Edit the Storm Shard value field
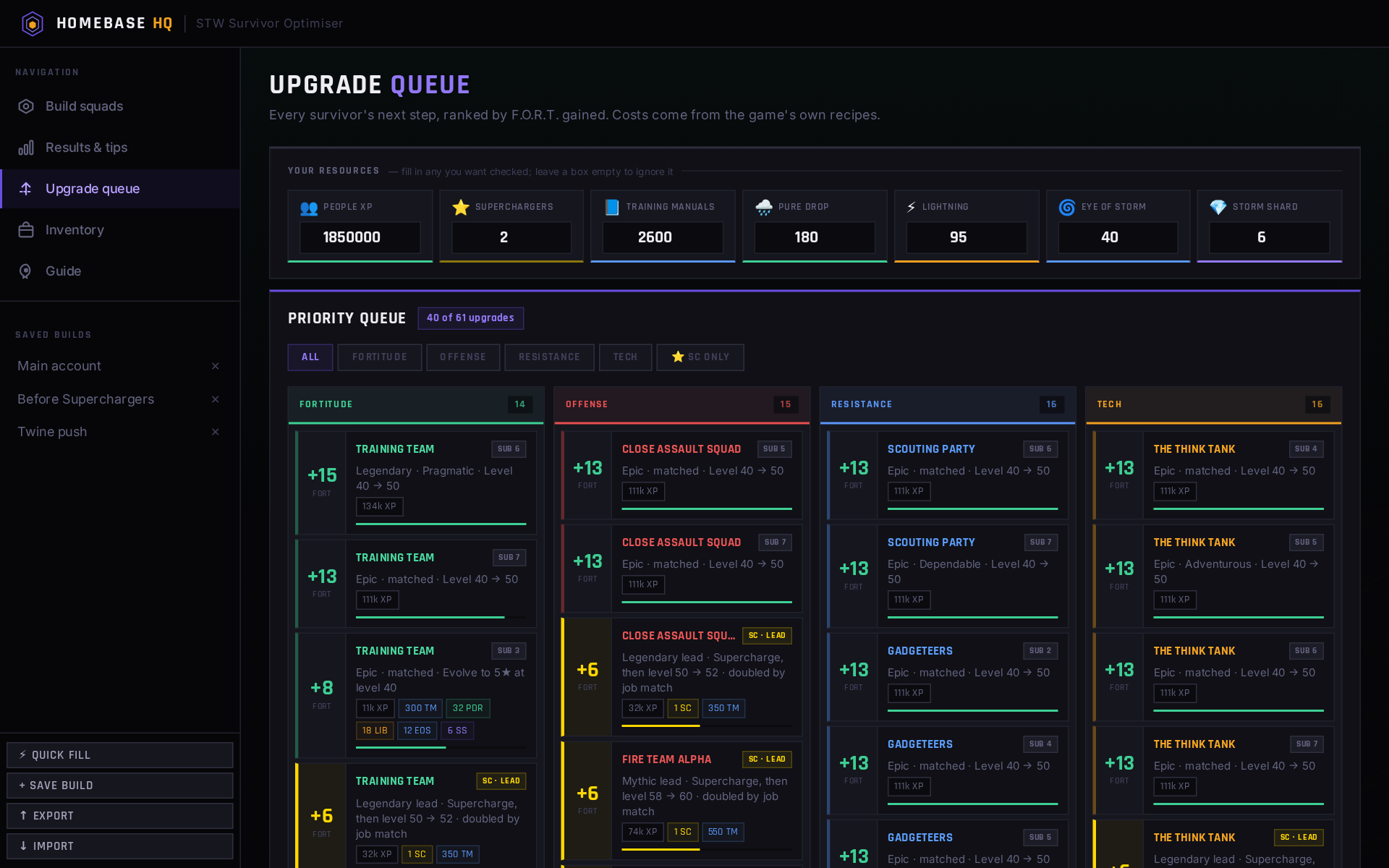The height and width of the screenshot is (868, 1389). (x=1270, y=237)
